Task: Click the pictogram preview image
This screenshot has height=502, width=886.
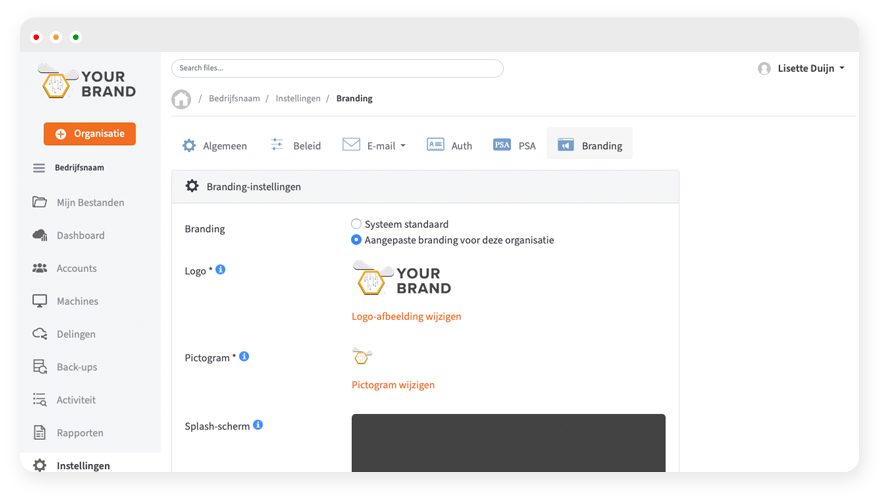Action: coord(362,356)
